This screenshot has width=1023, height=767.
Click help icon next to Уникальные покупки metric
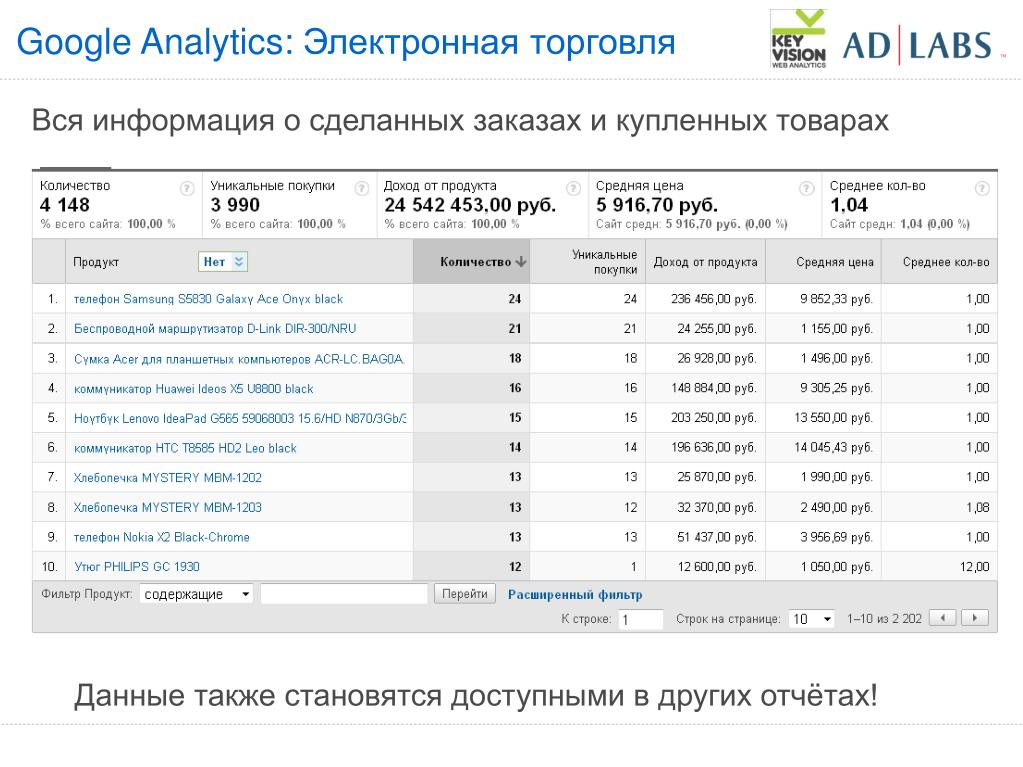[x=361, y=188]
